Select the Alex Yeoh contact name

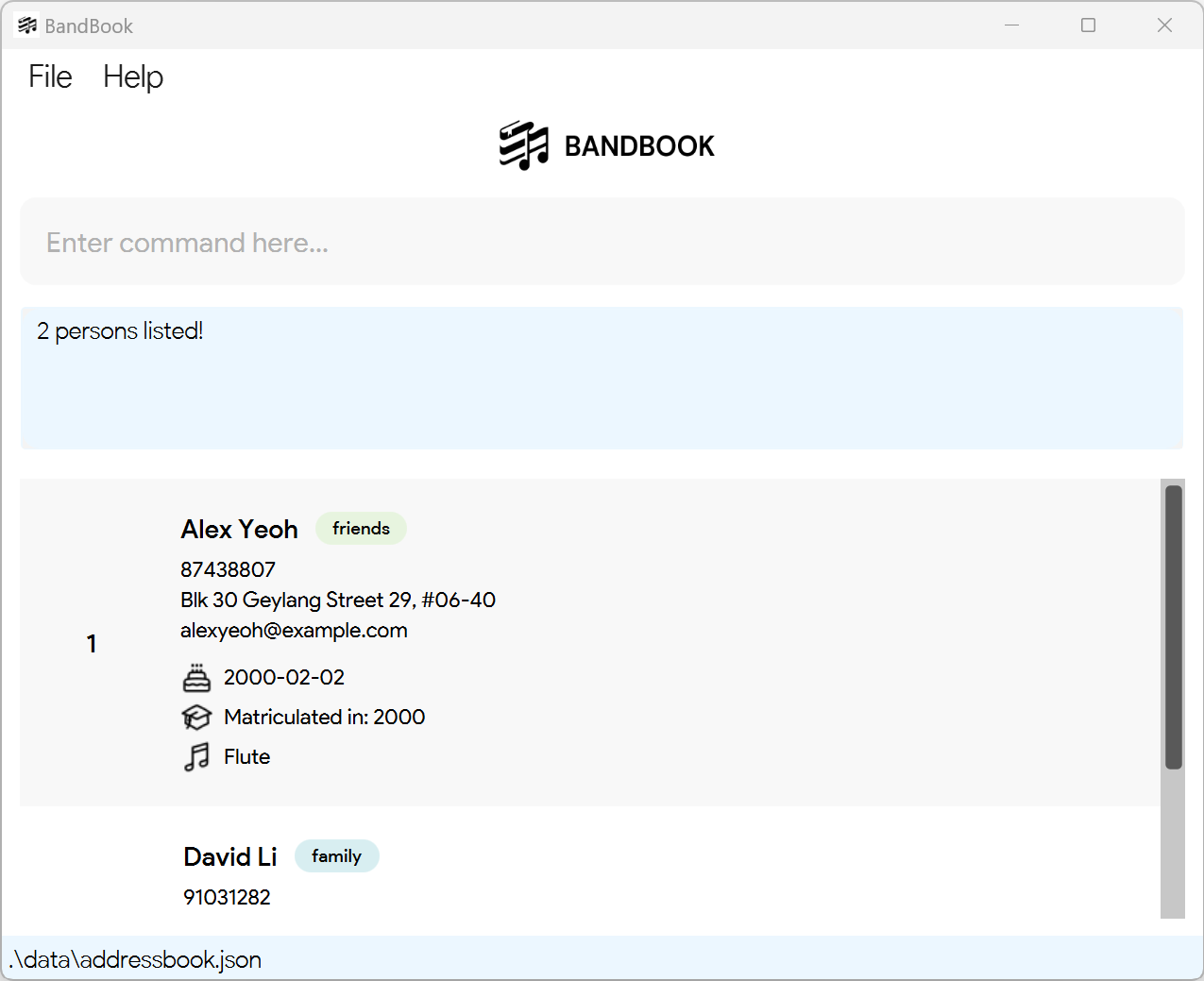[239, 530]
